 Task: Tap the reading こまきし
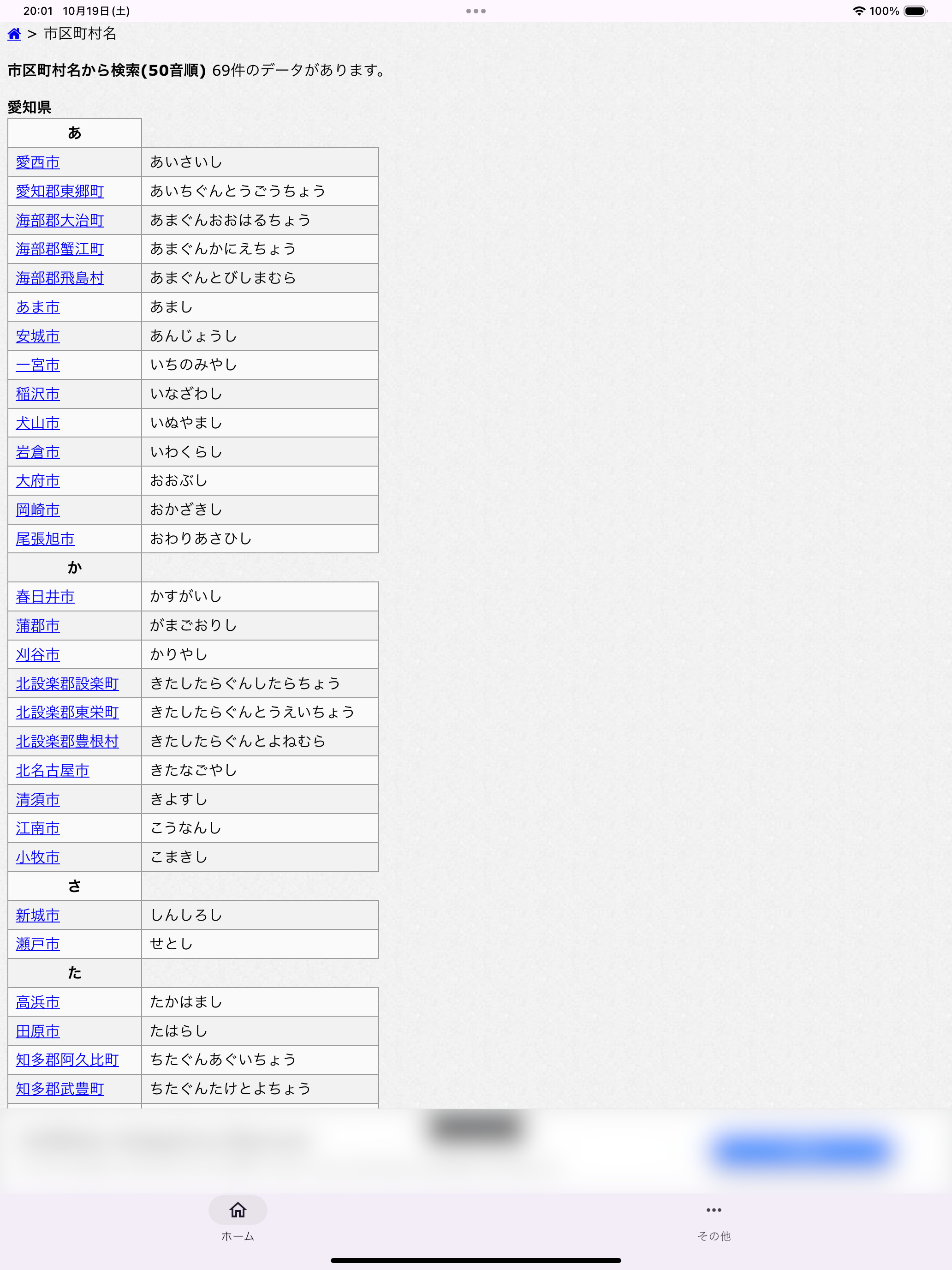[178, 857]
